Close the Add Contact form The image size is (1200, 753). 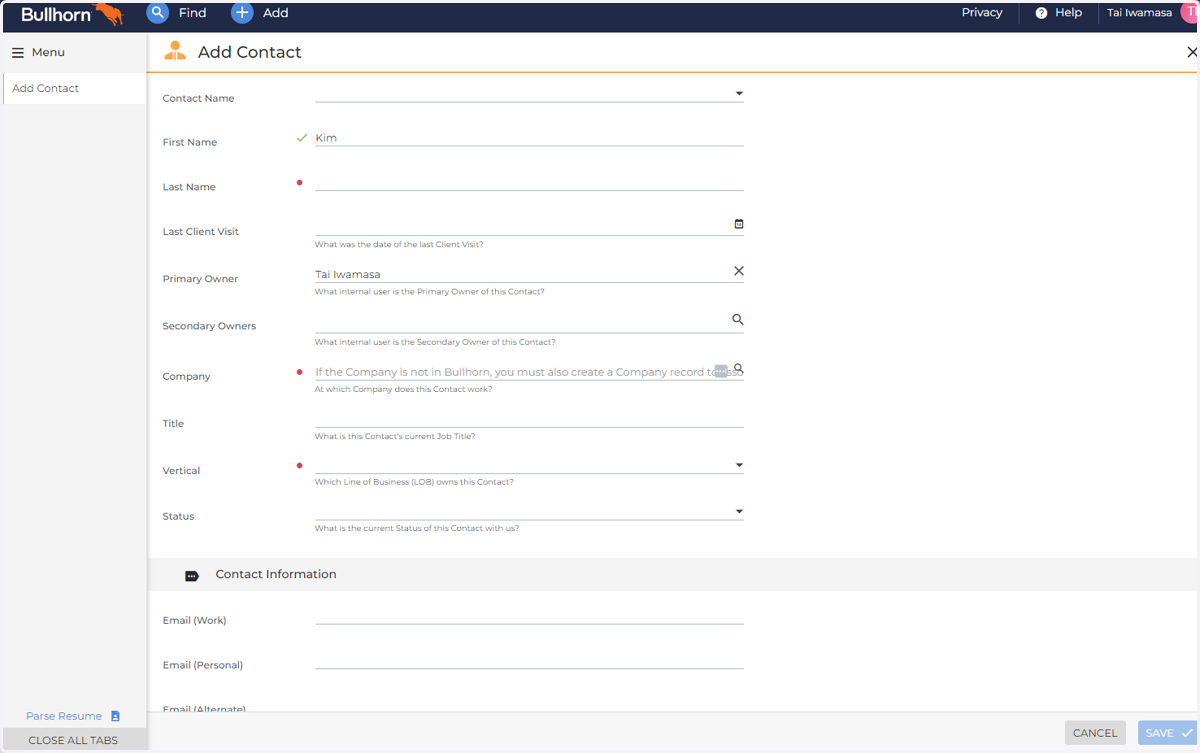click(1191, 52)
